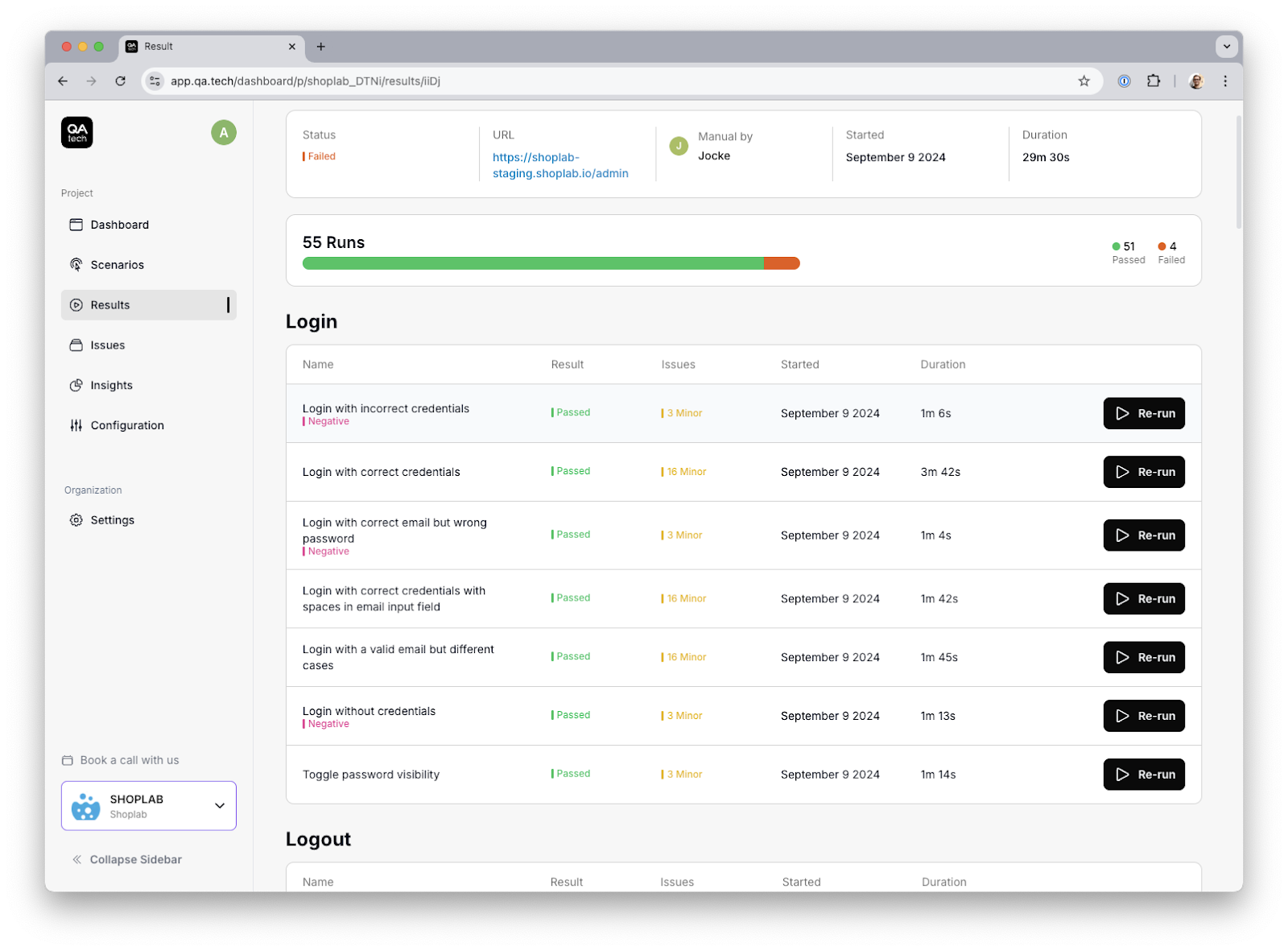
Task: Bookmark the page with the star icon
Action: (x=1083, y=81)
